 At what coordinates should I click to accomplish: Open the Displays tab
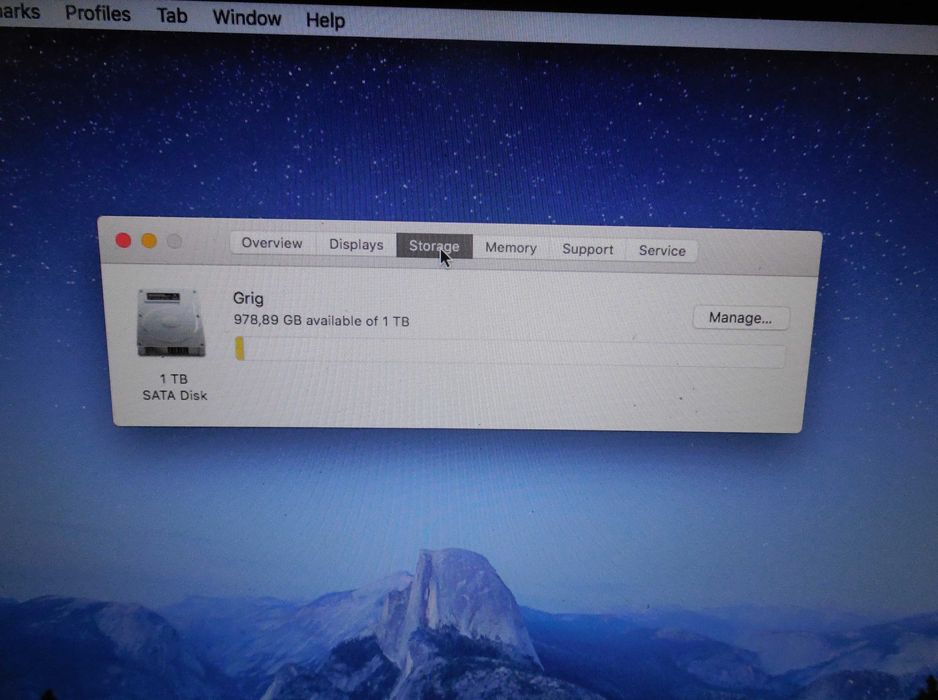[x=356, y=245]
